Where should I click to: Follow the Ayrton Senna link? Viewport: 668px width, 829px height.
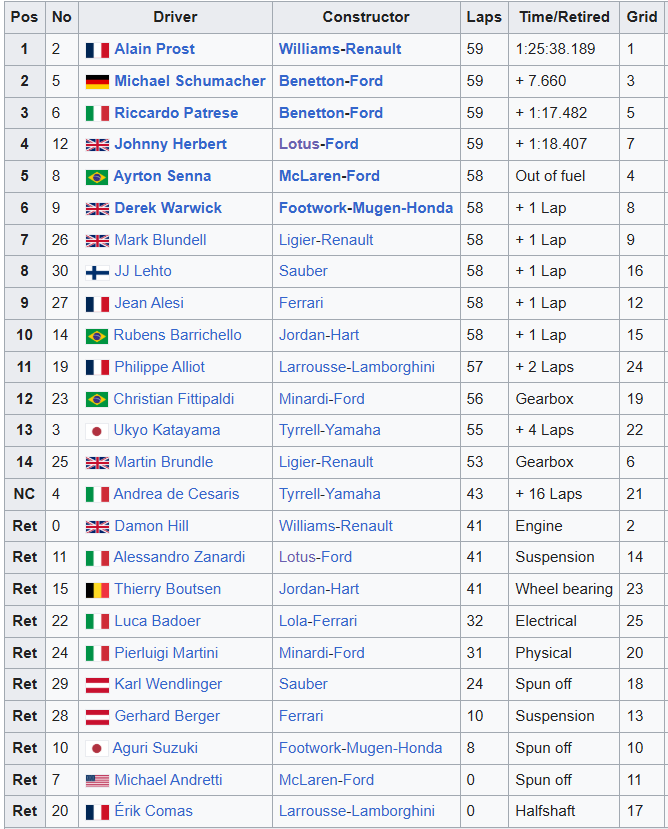162,176
